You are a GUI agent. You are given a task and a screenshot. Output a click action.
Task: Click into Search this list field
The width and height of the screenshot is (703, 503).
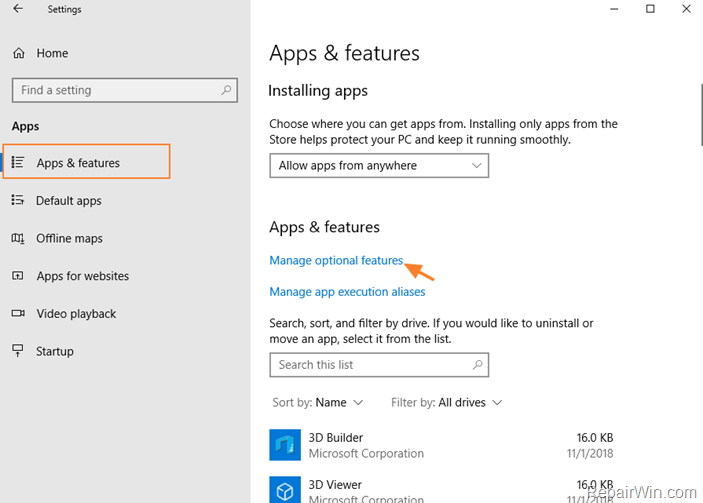pos(379,364)
